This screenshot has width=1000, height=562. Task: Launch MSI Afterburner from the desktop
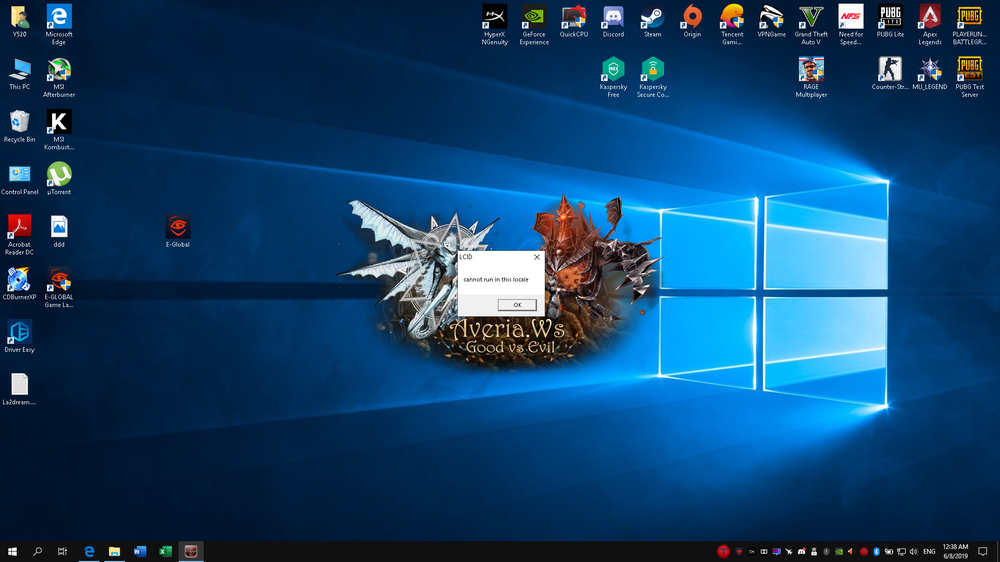(x=59, y=70)
